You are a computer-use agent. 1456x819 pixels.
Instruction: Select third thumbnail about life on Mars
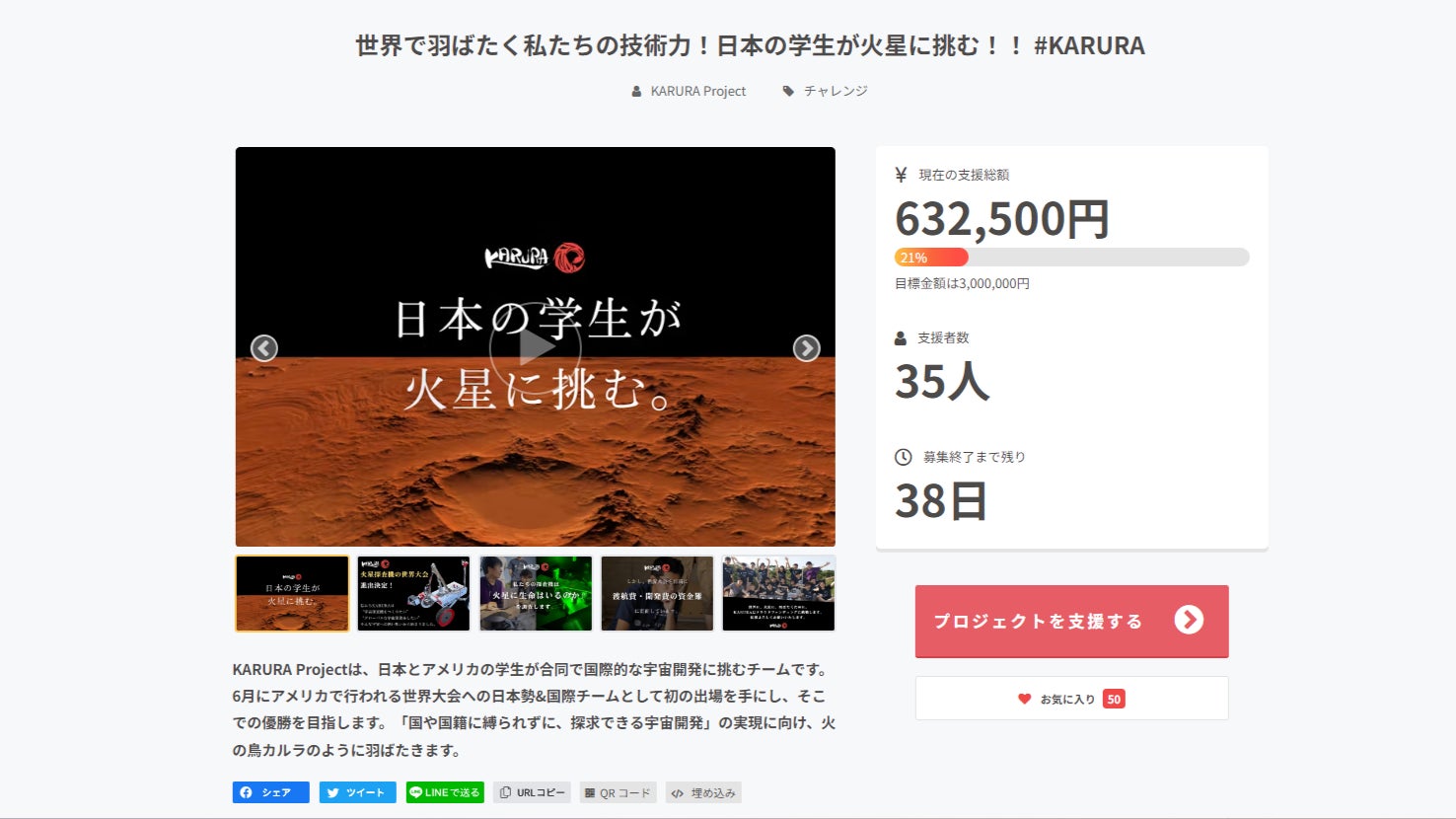coord(536,593)
